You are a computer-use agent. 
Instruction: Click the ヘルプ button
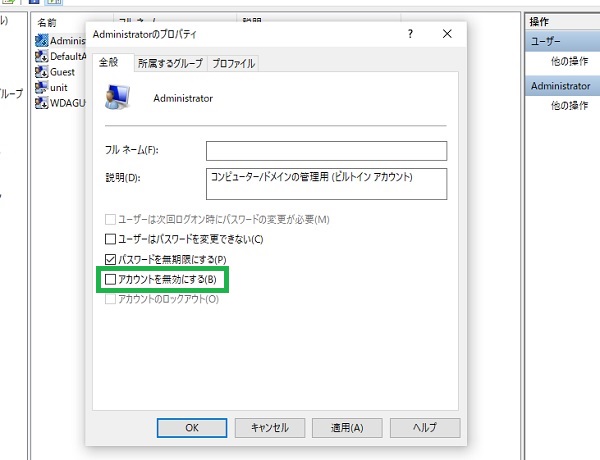(425, 427)
